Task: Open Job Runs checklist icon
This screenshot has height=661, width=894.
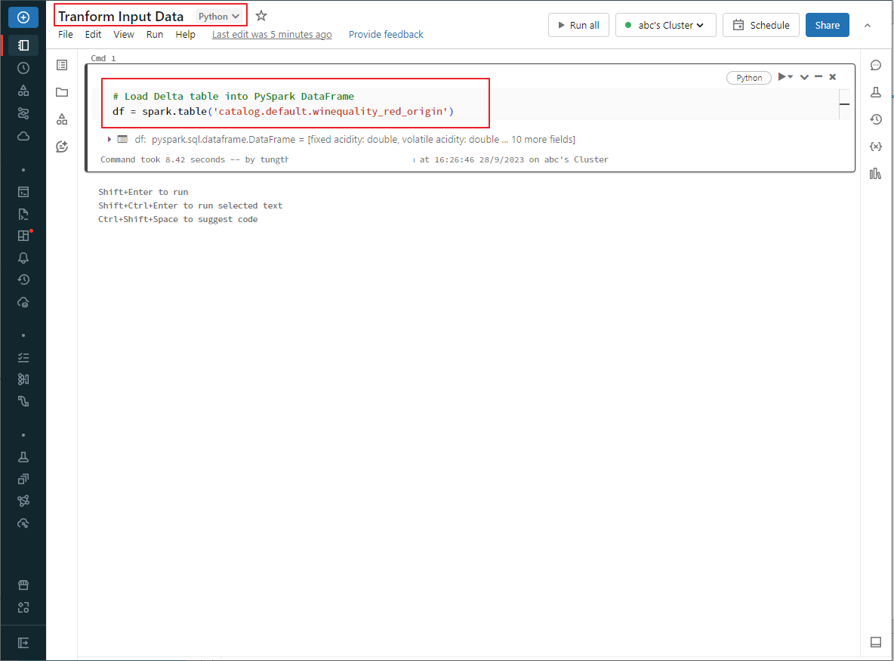Action: (x=23, y=358)
